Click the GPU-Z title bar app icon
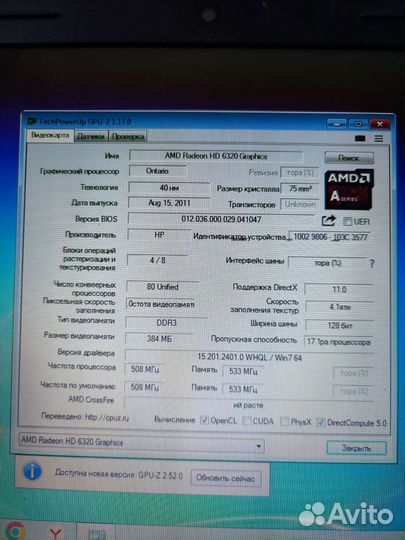This screenshot has height=540, width=405. point(32,121)
